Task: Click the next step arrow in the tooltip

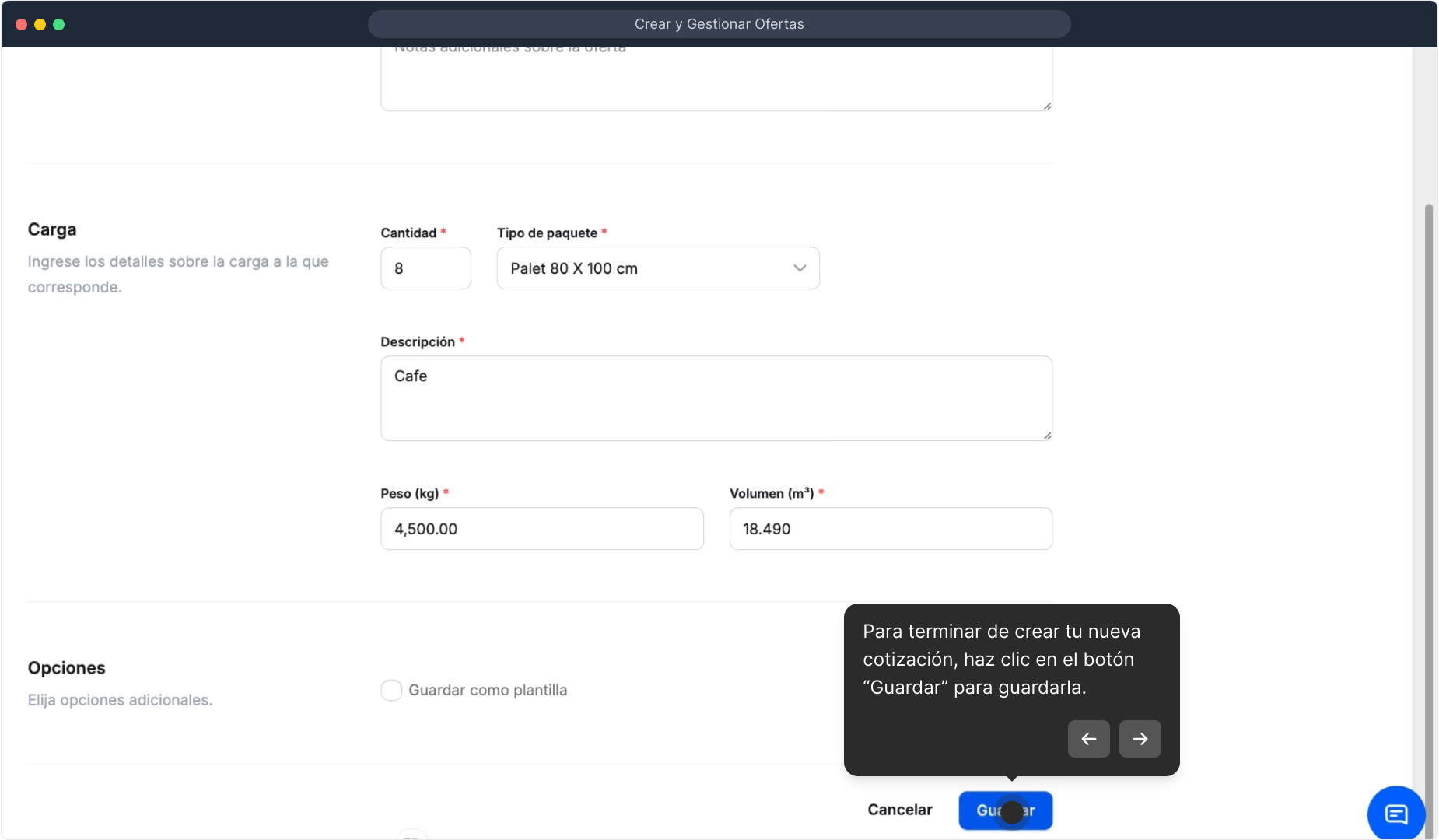Action: (x=1140, y=739)
